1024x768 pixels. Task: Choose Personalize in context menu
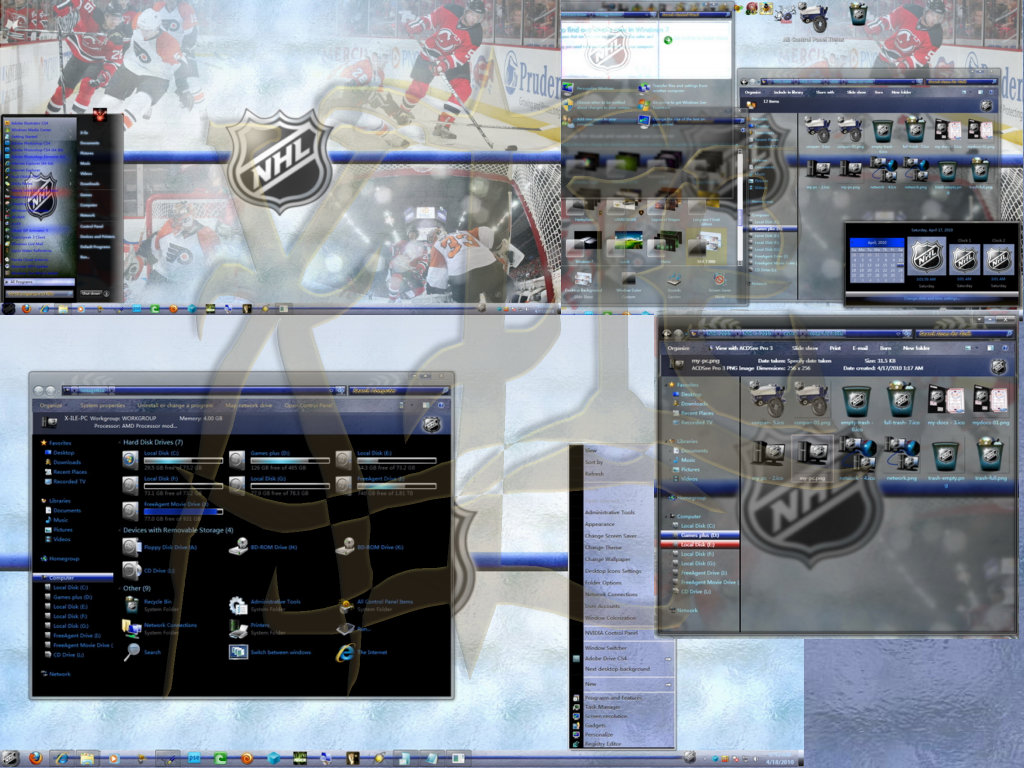(x=599, y=735)
